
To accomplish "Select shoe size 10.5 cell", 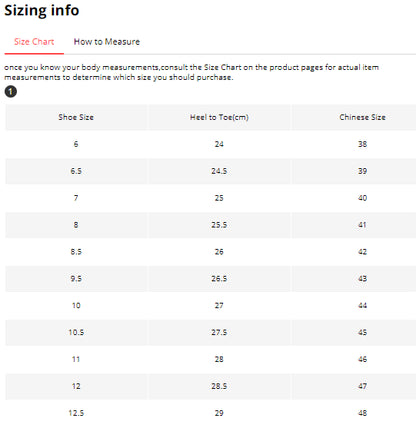I will click(x=76, y=332).
